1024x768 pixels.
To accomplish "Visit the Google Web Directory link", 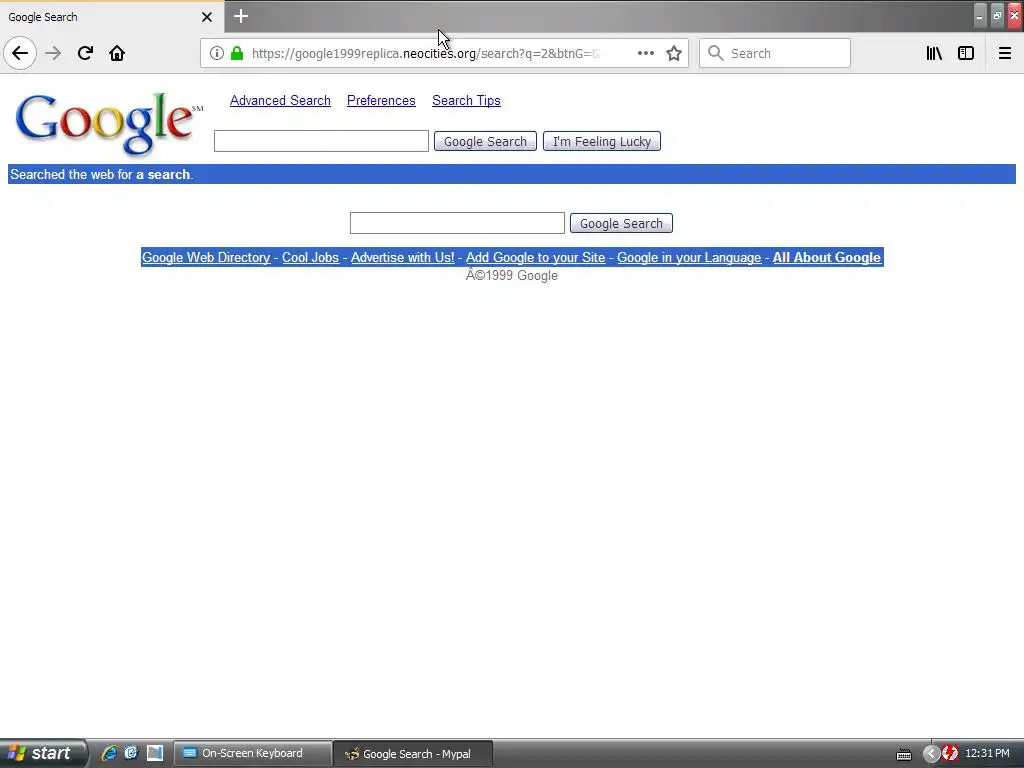I will point(206,257).
